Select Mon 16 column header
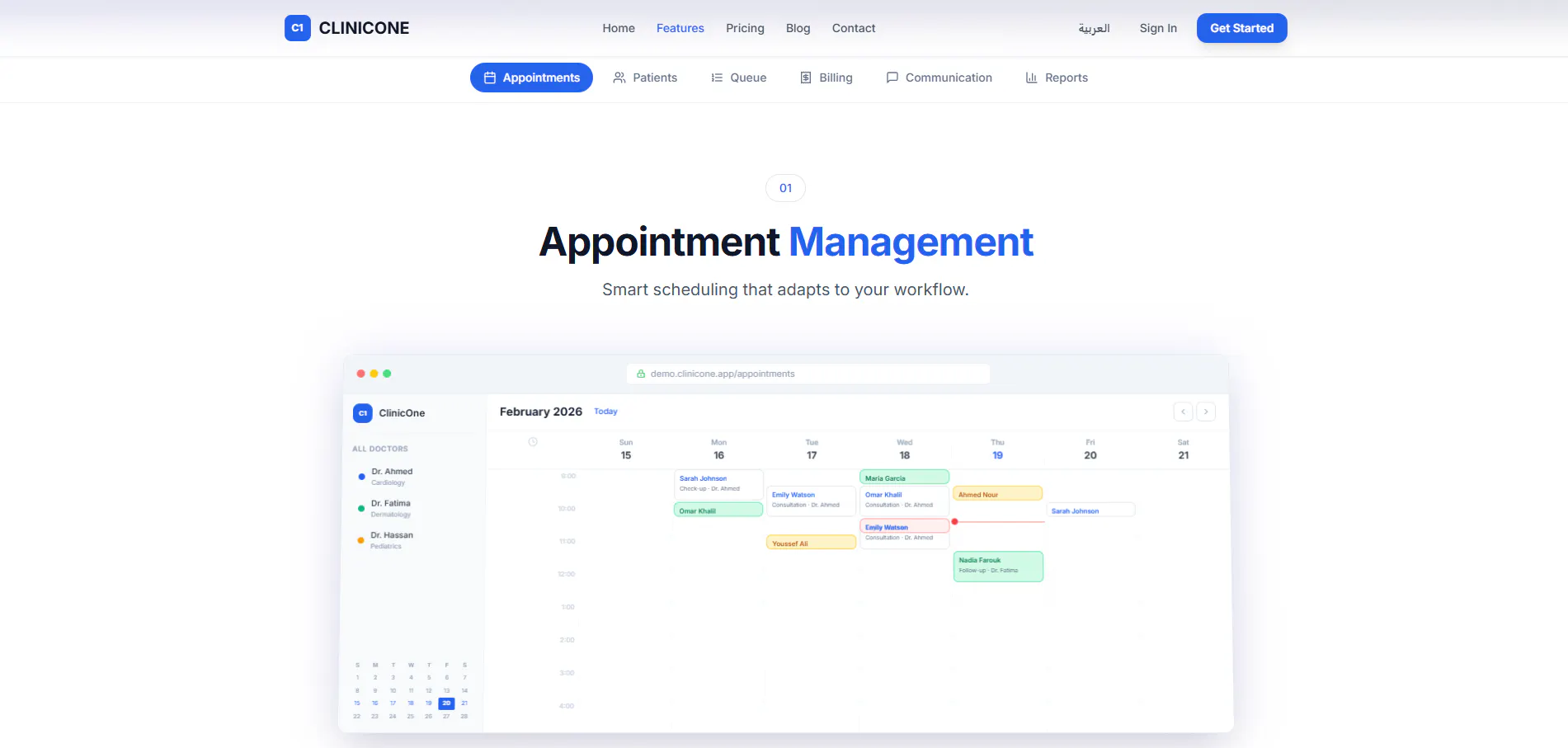 pyautogui.click(x=718, y=449)
